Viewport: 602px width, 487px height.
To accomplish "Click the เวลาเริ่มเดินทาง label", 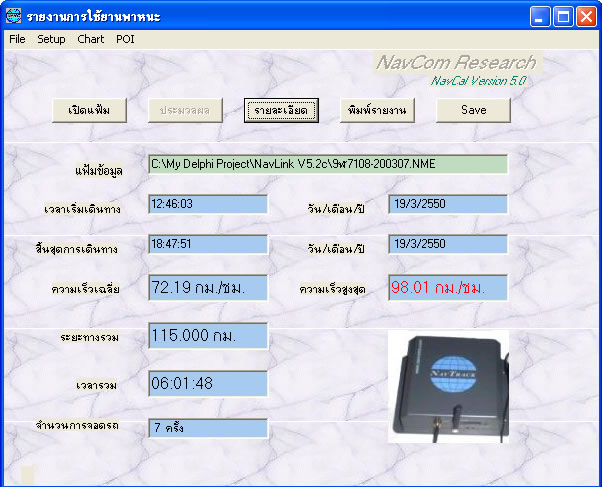I will [82, 209].
